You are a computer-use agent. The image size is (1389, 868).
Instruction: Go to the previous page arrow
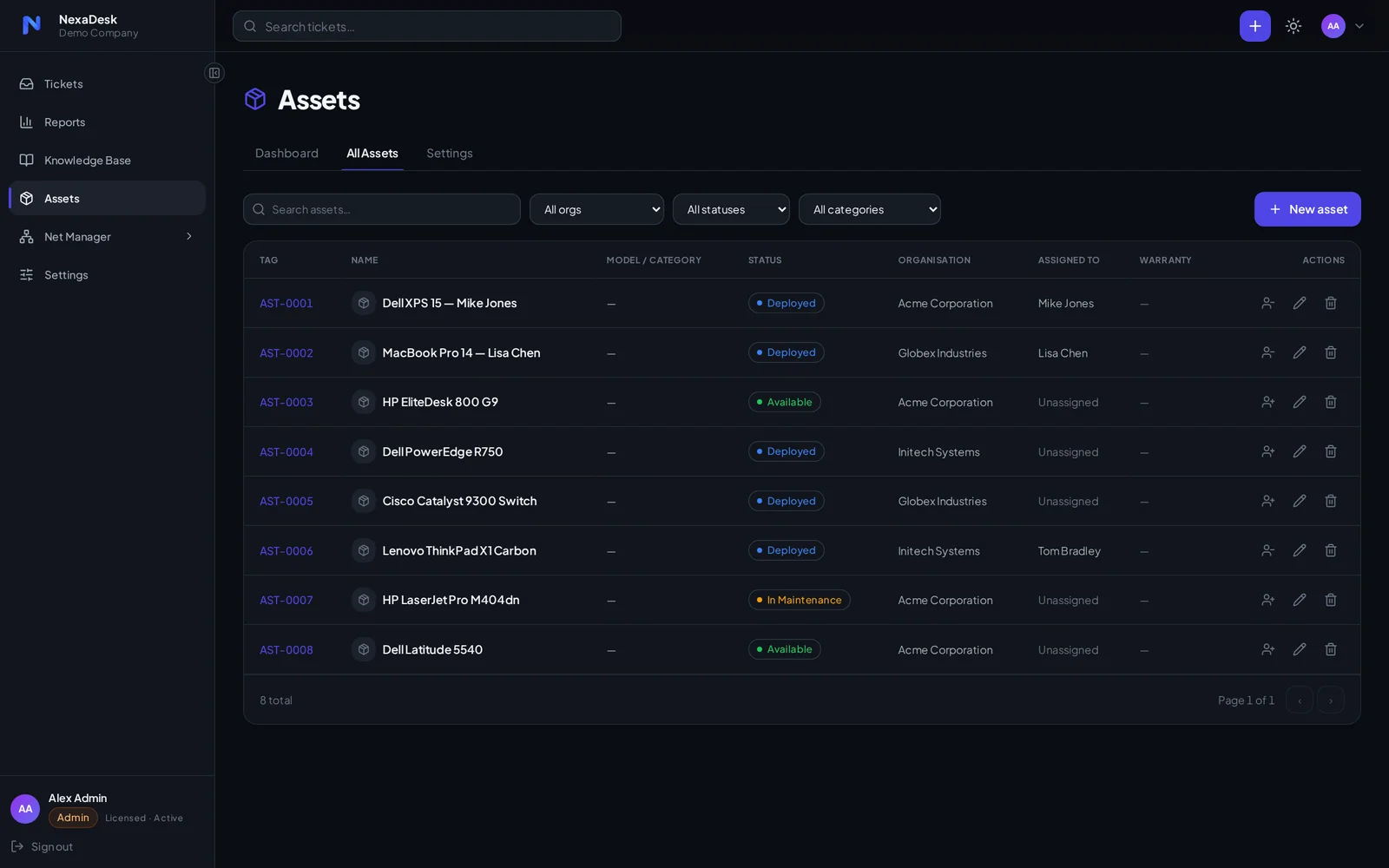tap(1300, 700)
